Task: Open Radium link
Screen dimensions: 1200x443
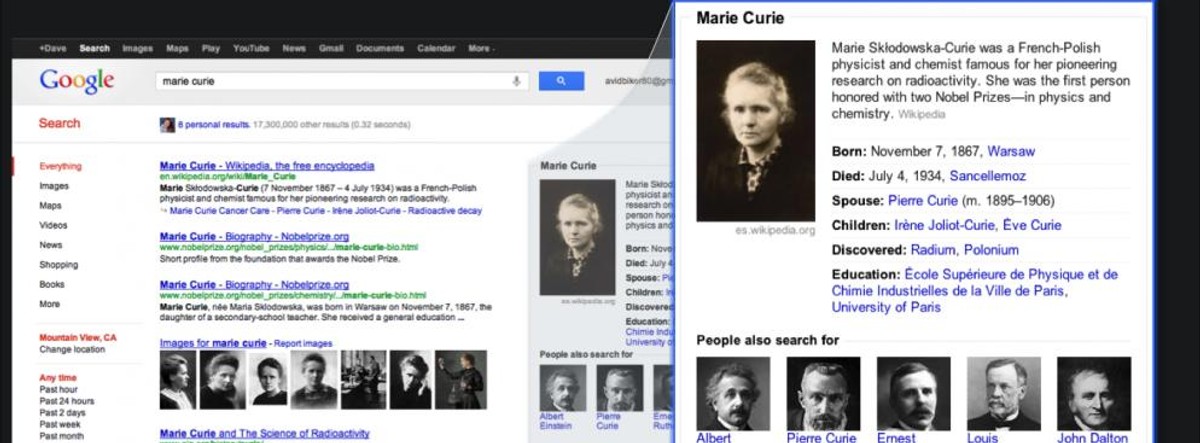Action: tap(933, 250)
